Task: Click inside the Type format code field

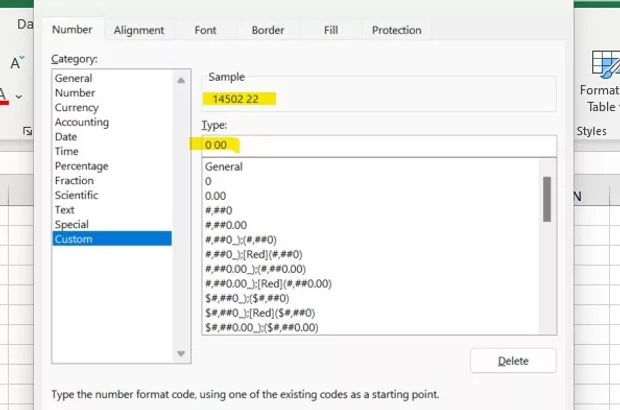Action: (380, 146)
